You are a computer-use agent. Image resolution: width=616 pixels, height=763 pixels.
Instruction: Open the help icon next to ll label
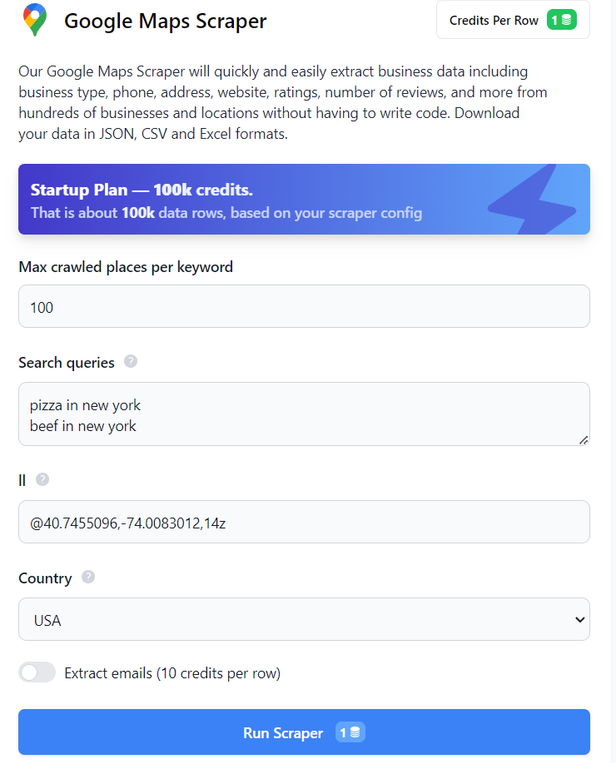pyautogui.click(x=42, y=479)
